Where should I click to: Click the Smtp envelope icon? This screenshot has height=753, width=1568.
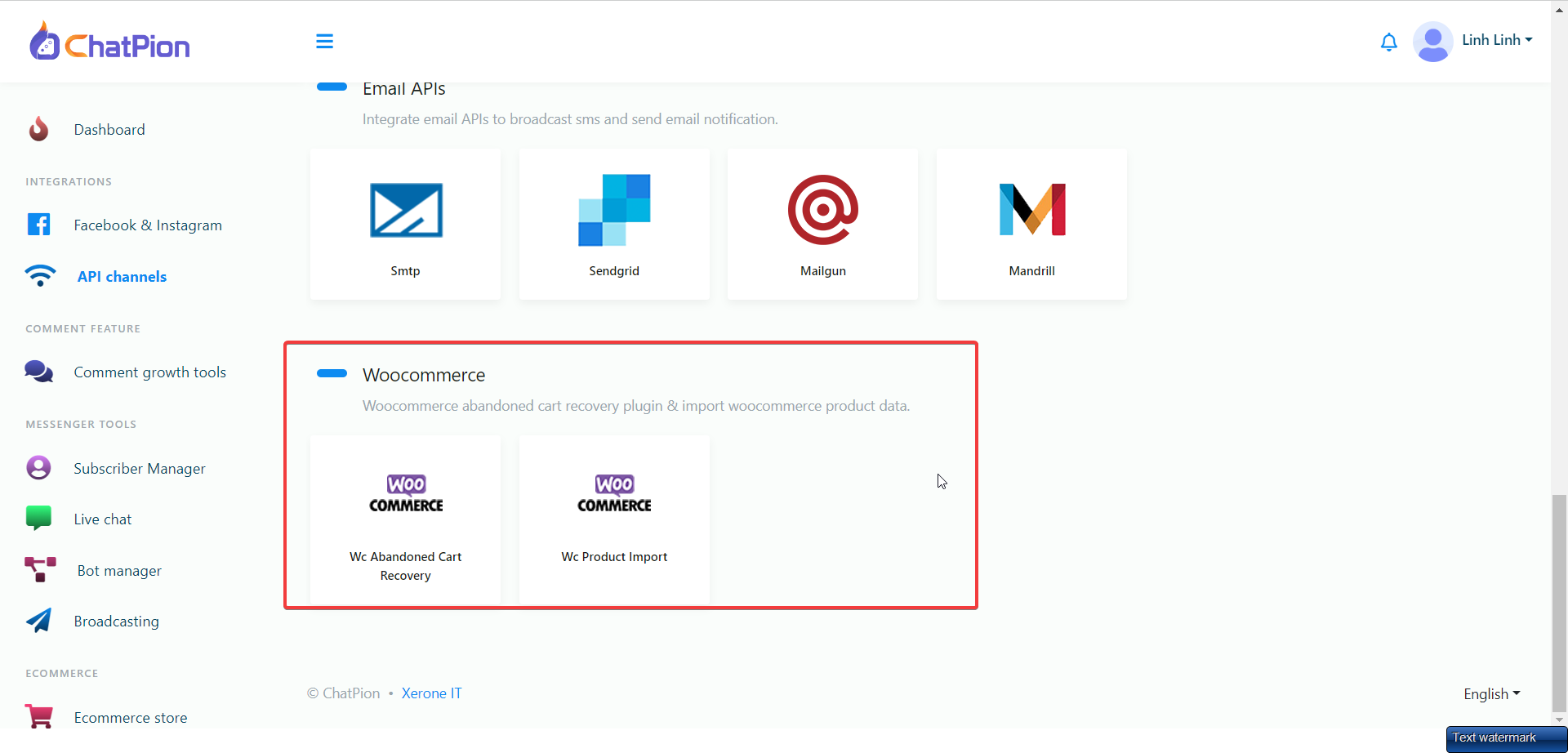tap(406, 210)
